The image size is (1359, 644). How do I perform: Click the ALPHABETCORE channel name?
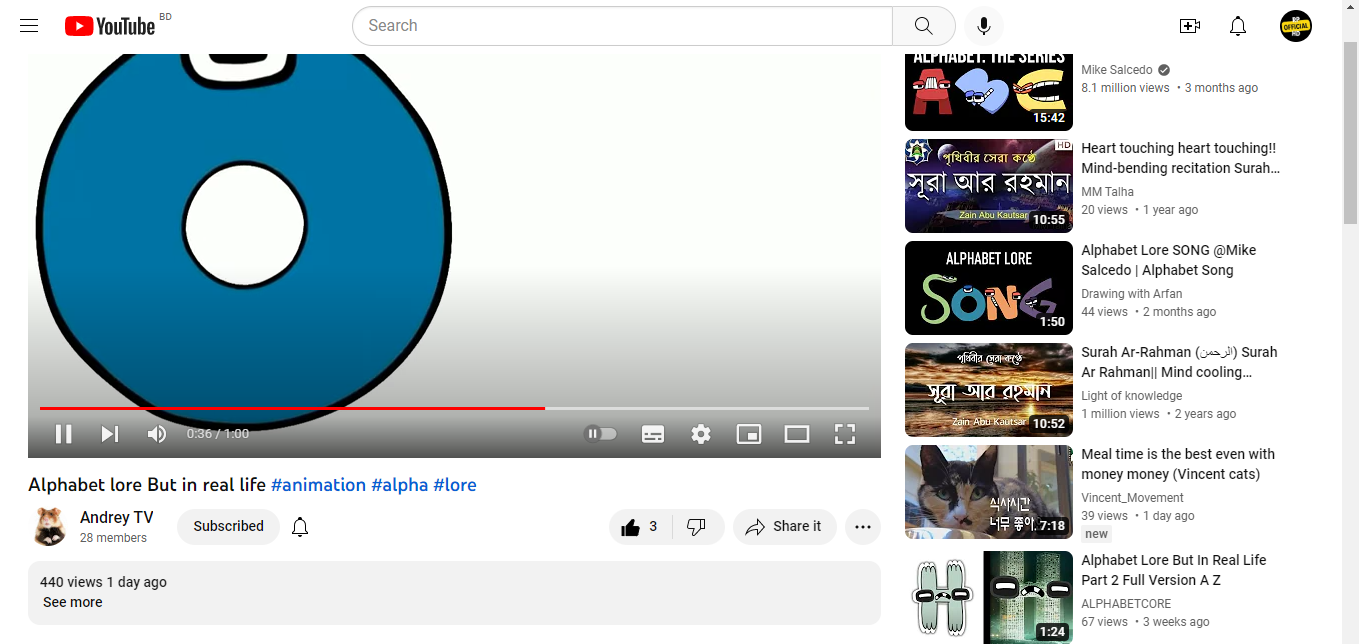tap(1126, 604)
